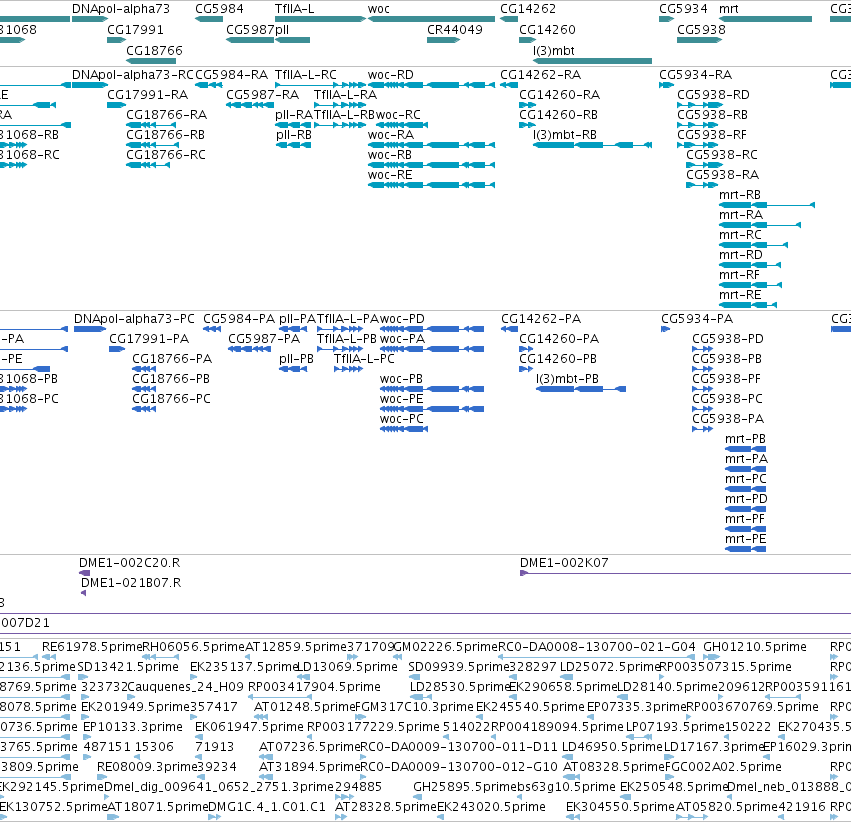The width and height of the screenshot is (851, 822).
Task: Select protein label CG5938-PF
Action: pyautogui.click(x=726, y=379)
